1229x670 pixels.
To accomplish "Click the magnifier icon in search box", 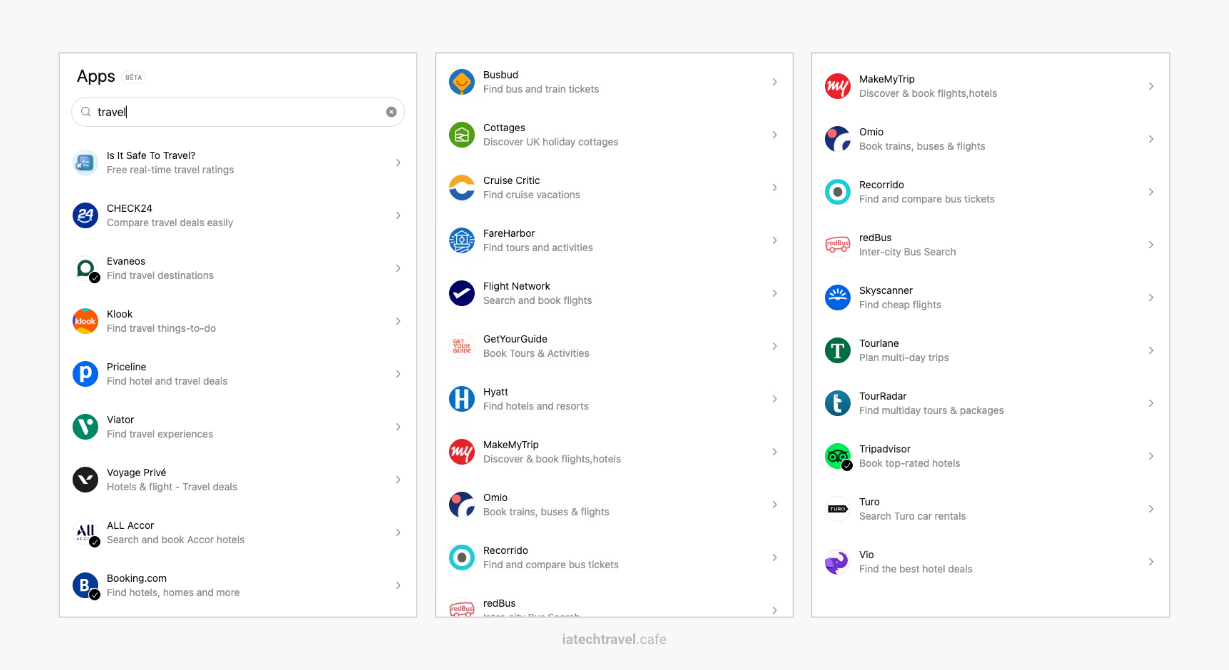I will click(86, 112).
